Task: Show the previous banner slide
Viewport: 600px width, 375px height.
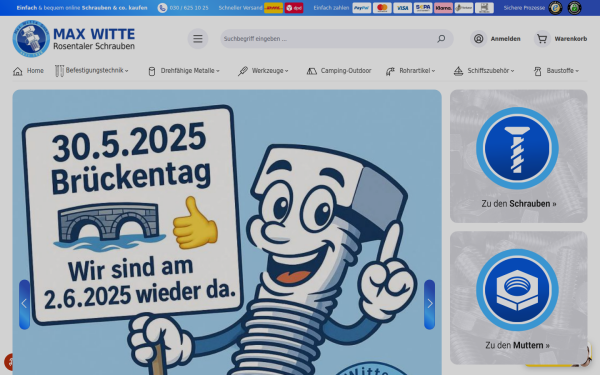Action: [x=24, y=304]
